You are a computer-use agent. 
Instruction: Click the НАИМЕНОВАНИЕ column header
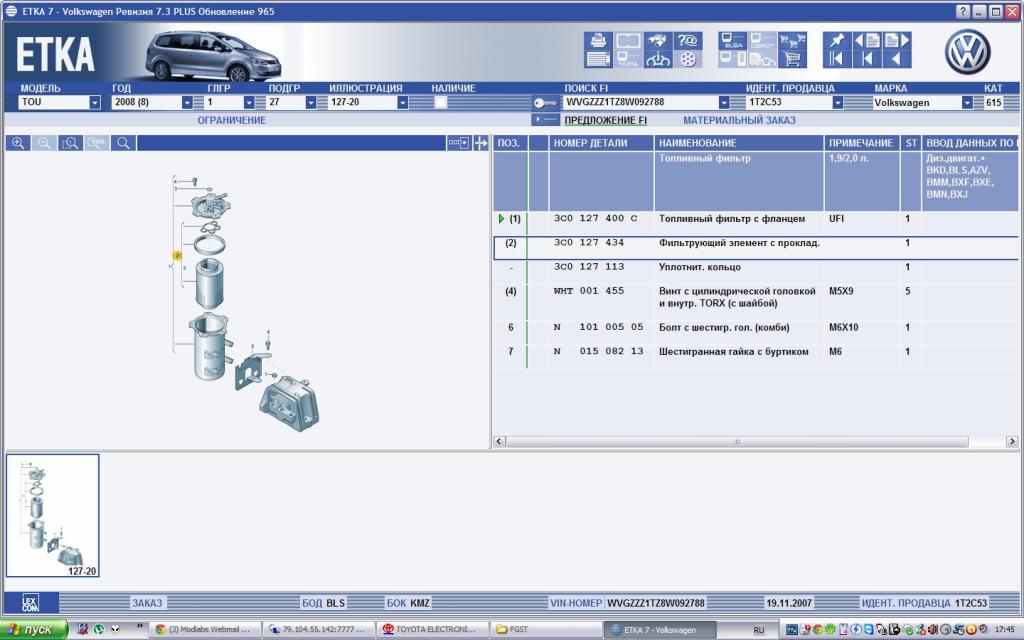[739, 143]
